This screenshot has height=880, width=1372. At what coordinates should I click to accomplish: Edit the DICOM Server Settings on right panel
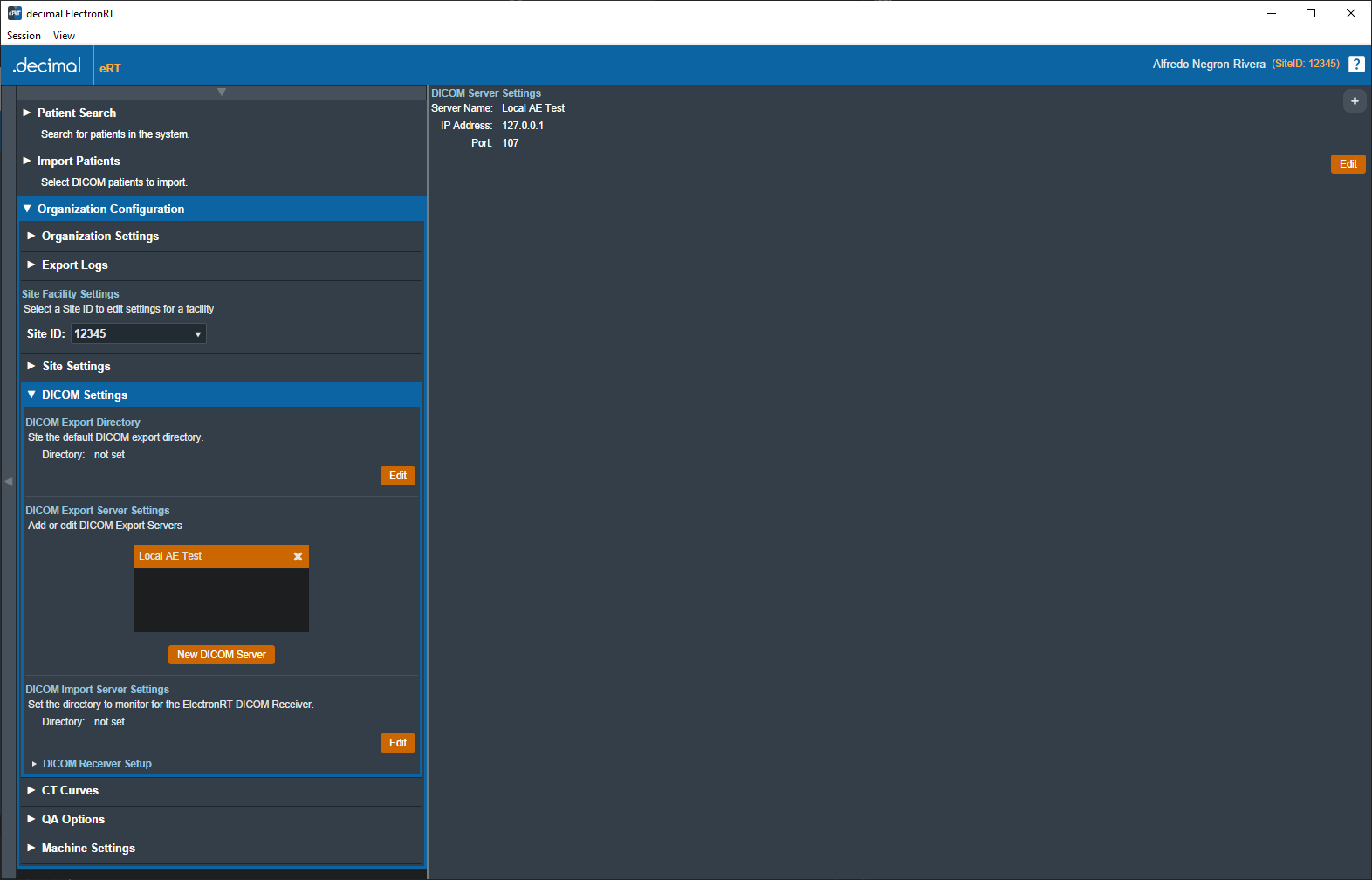tap(1348, 164)
